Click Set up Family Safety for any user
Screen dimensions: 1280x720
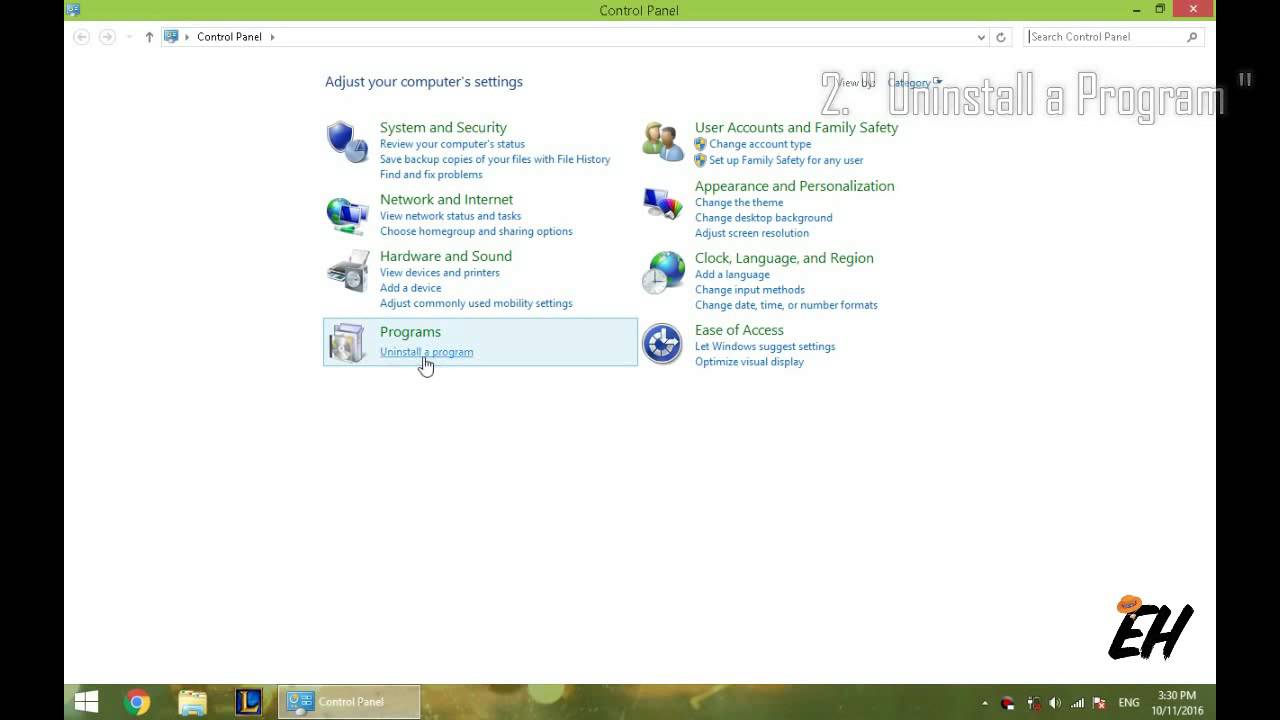[786, 160]
